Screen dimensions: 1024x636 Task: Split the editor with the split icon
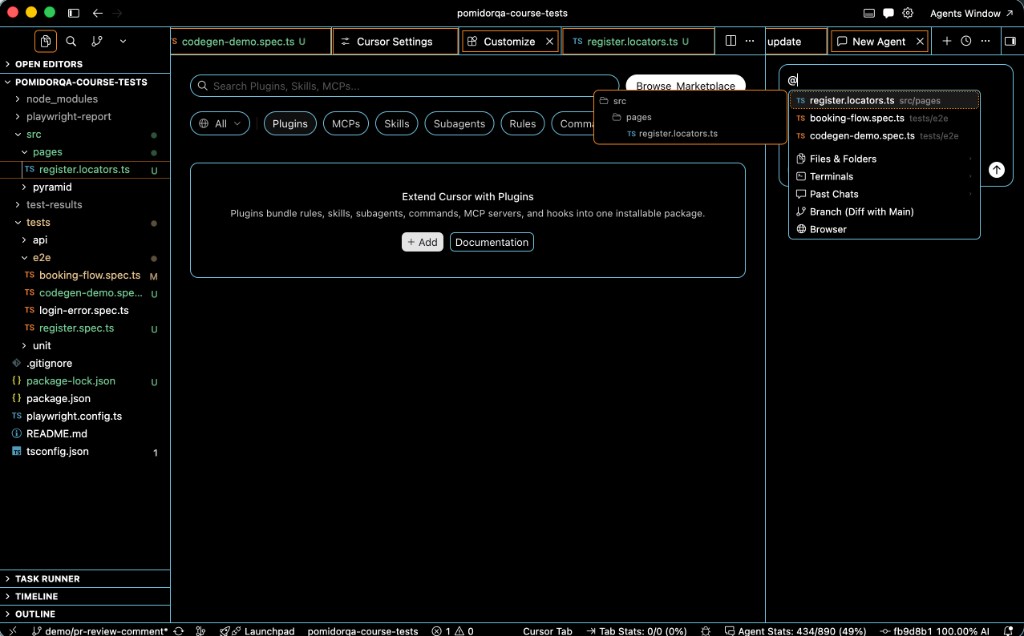[731, 41]
